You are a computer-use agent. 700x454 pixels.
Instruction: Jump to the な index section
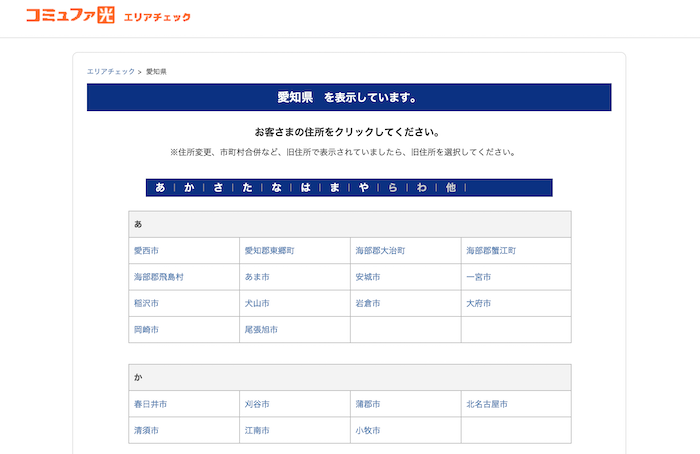(x=277, y=187)
